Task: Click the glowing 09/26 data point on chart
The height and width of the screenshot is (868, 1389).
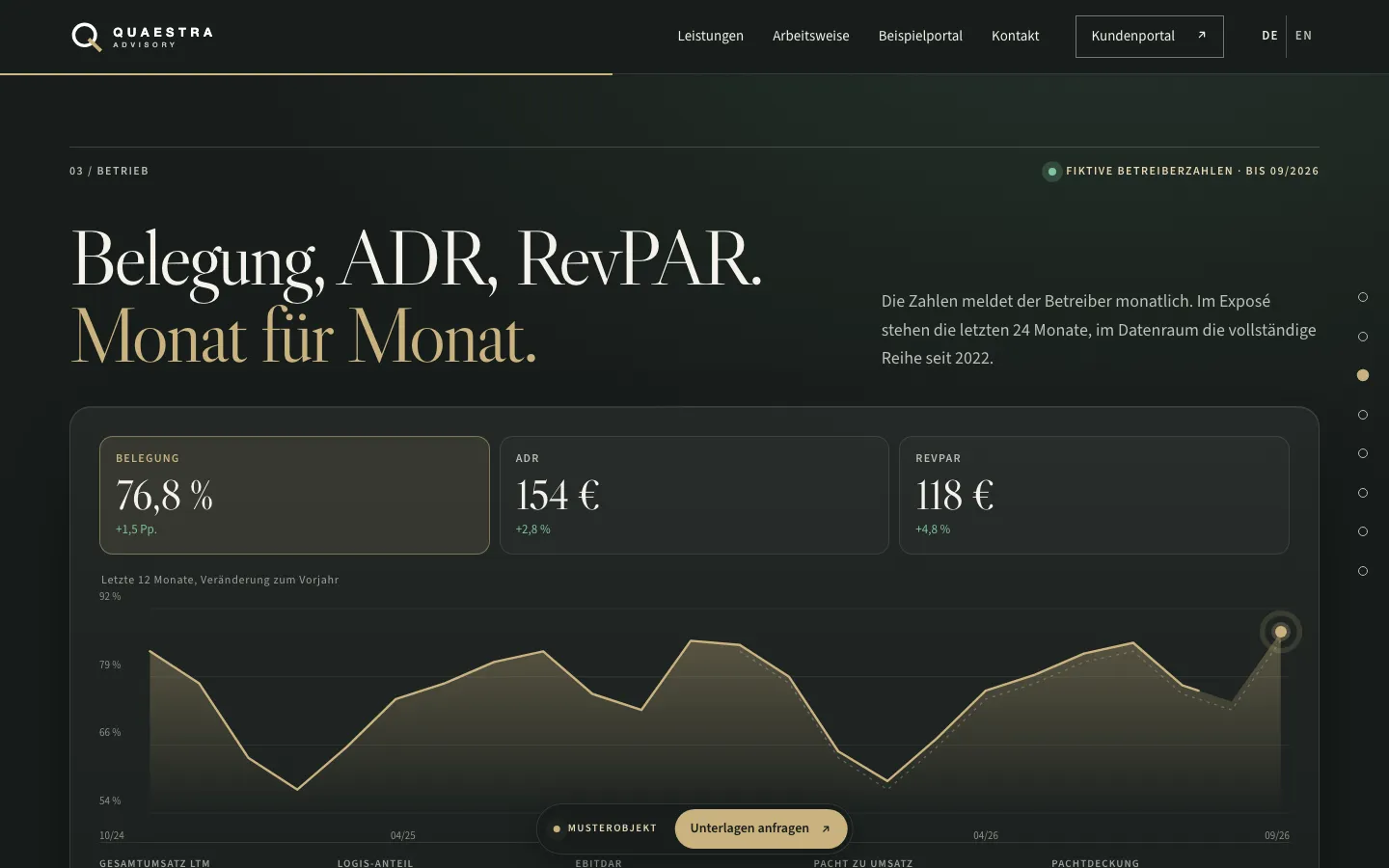Action: coord(1281,632)
